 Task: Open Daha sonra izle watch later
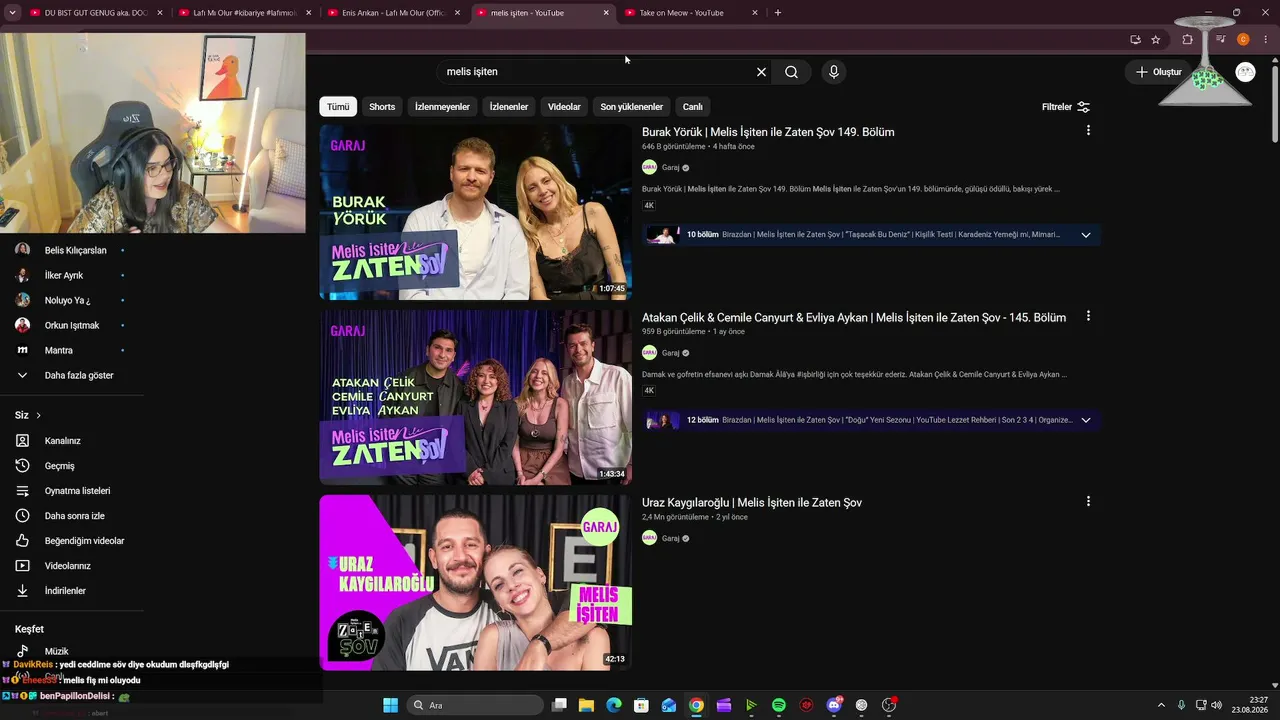72,516
